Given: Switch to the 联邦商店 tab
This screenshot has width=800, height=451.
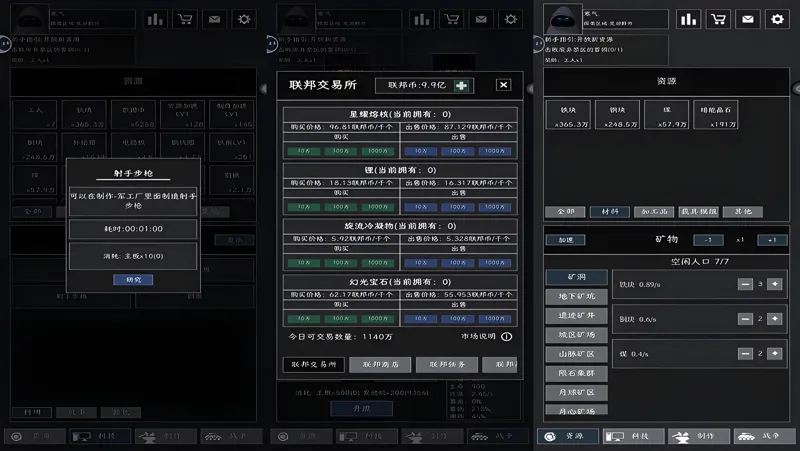Looking at the screenshot, I should click(x=379, y=365).
